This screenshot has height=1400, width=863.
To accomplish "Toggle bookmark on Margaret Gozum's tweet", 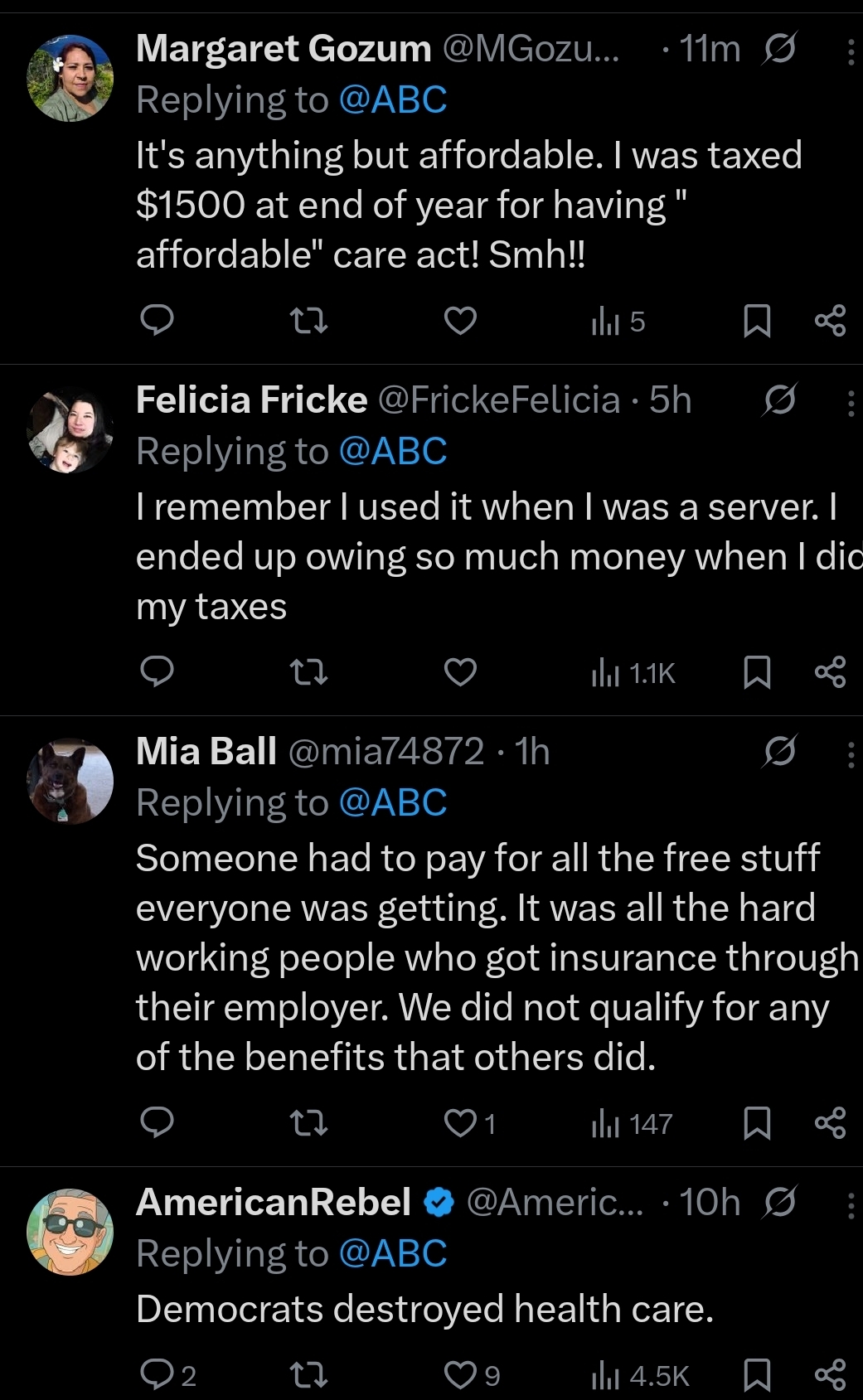I will click(757, 321).
